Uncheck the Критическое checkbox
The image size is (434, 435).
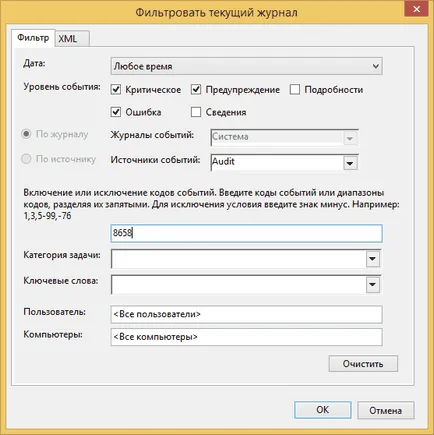pyautogui.click(x=116, y=90)
